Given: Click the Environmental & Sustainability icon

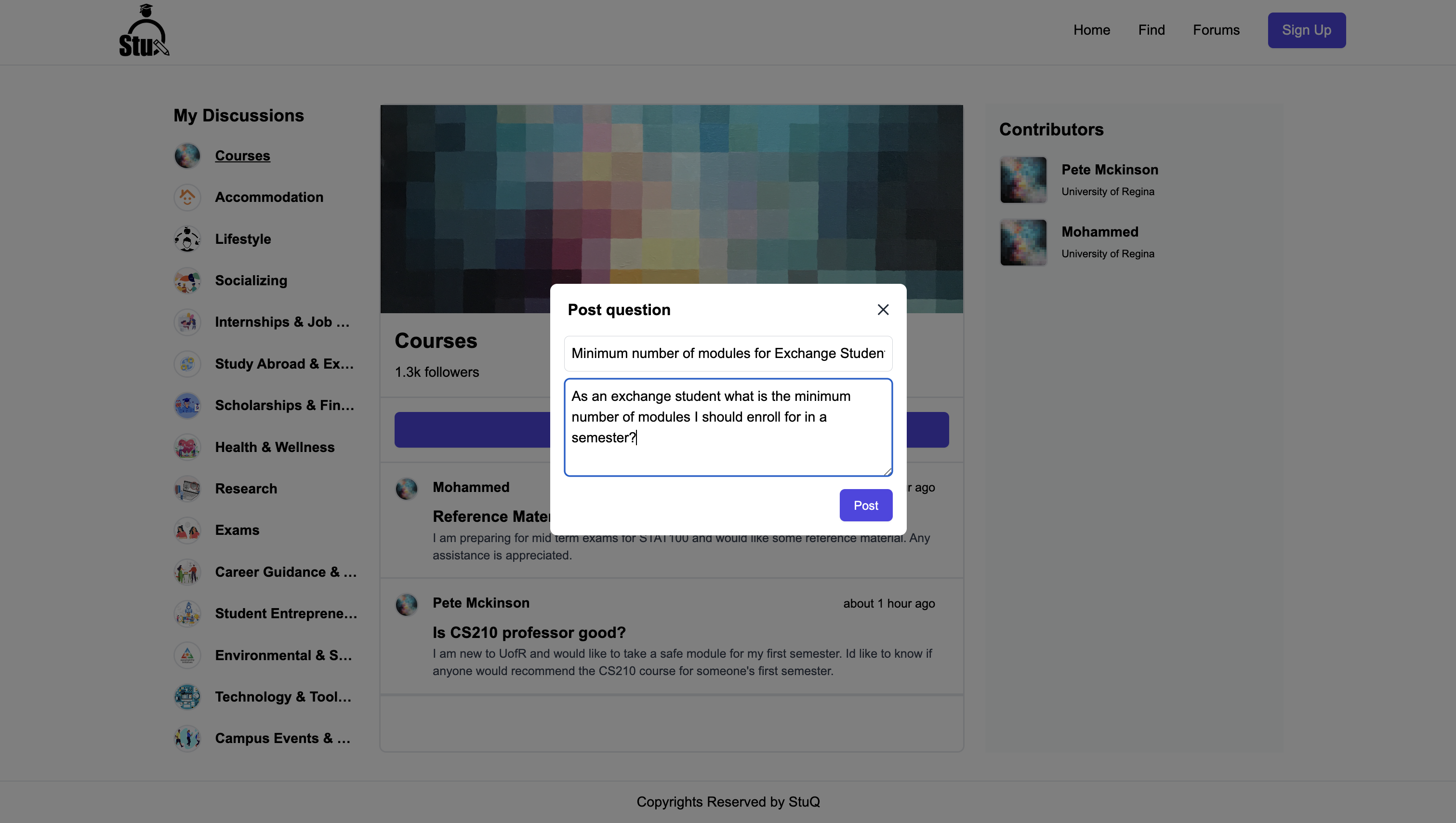Looking at the screenshot, I should (187, 655).
